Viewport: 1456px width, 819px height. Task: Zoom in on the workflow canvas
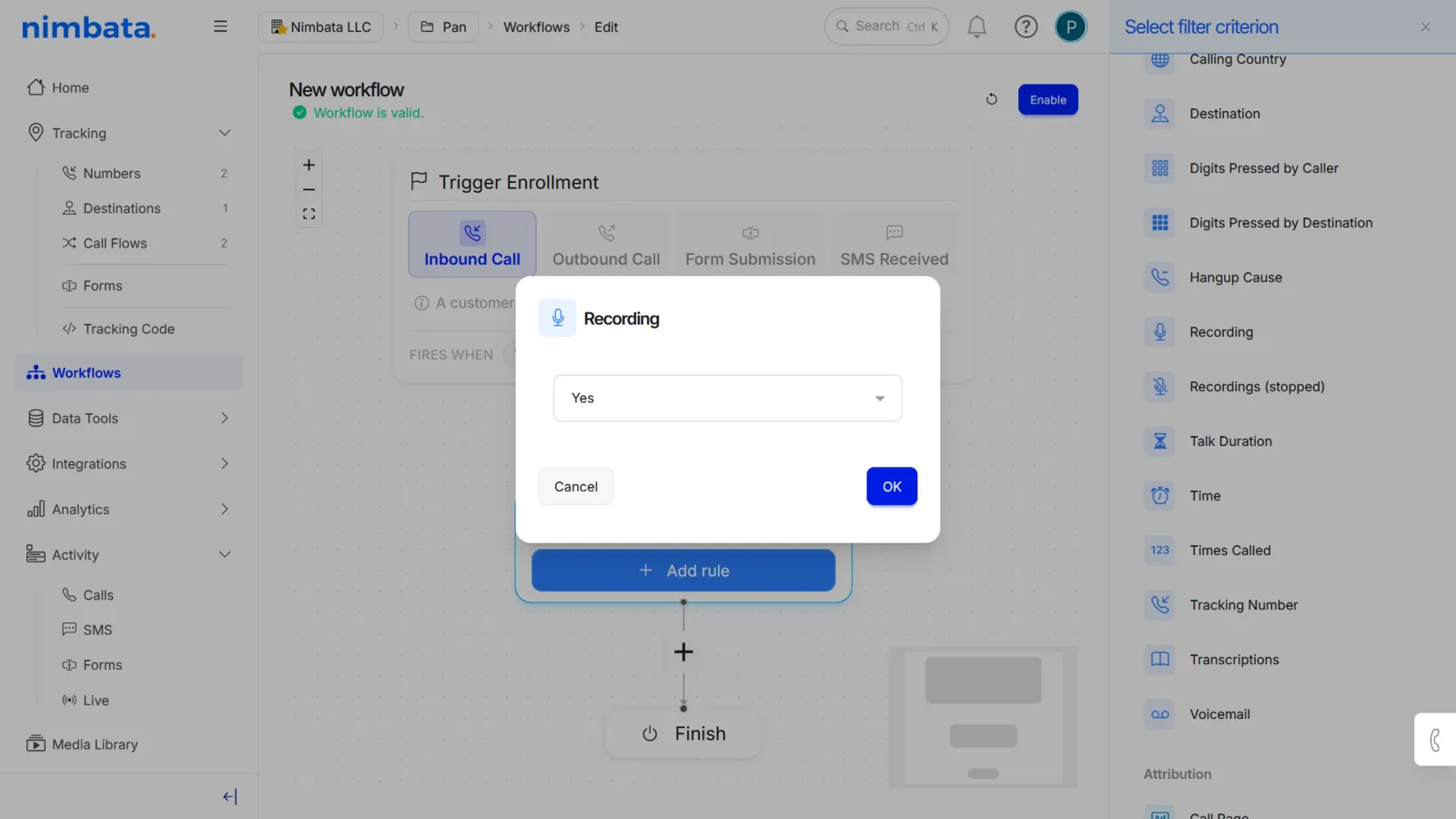(309, 165)
